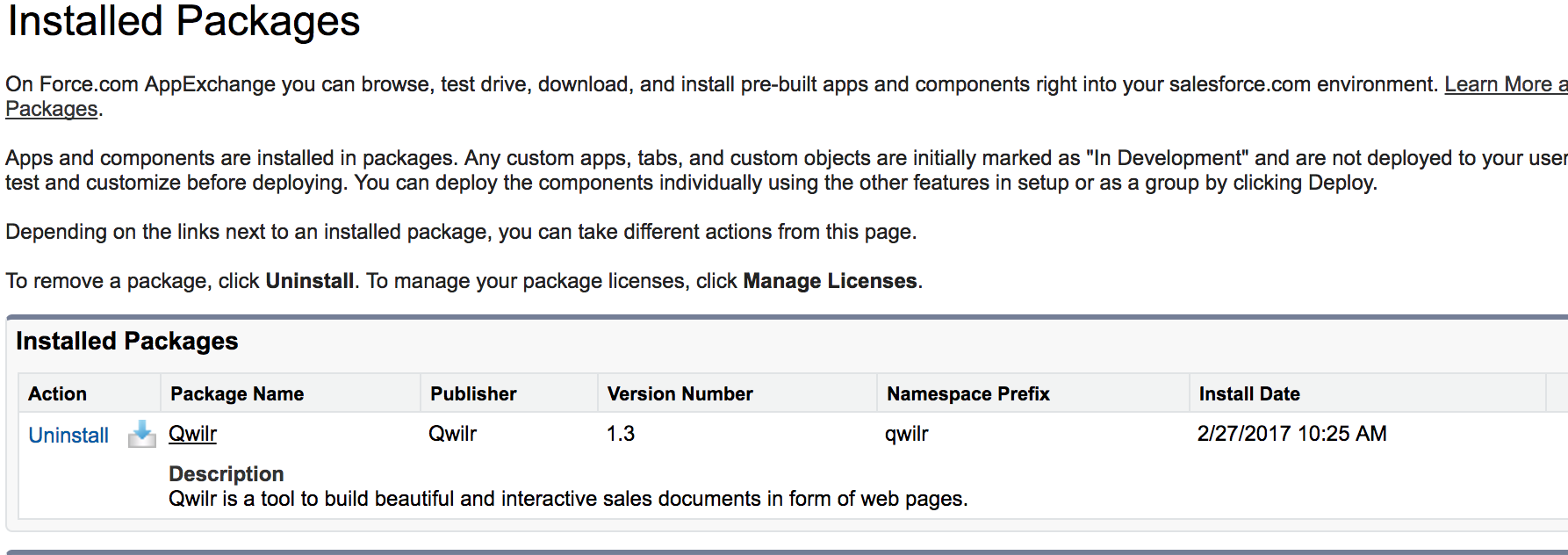Select the install date 2/27/2017 10:25 AM
The width and height of the screenshot is (1568, 555).
point(1292,434)
